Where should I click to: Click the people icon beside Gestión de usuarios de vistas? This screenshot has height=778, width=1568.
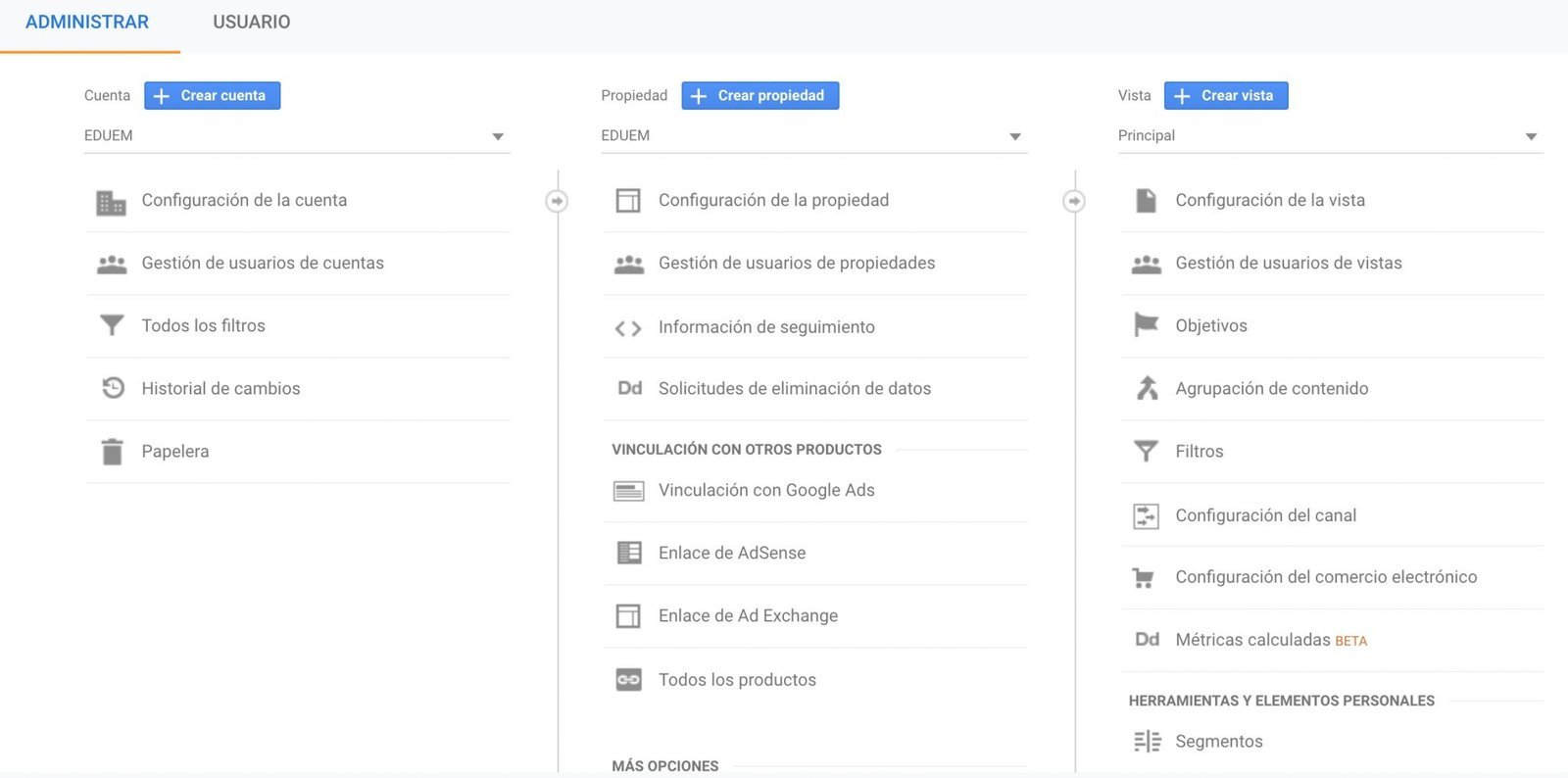1146,265
